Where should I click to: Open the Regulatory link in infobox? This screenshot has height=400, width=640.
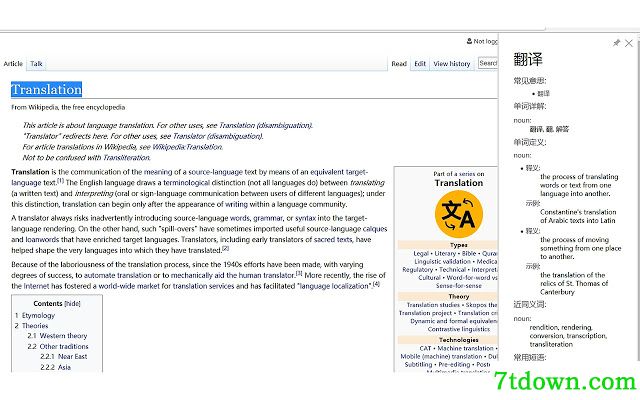click(417, 270)
